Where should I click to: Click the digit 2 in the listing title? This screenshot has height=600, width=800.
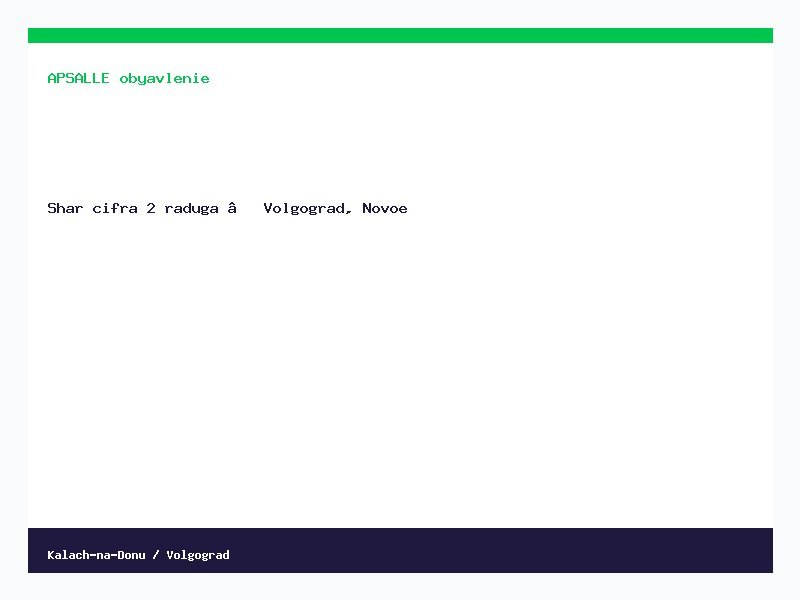[x=151, y=208]
